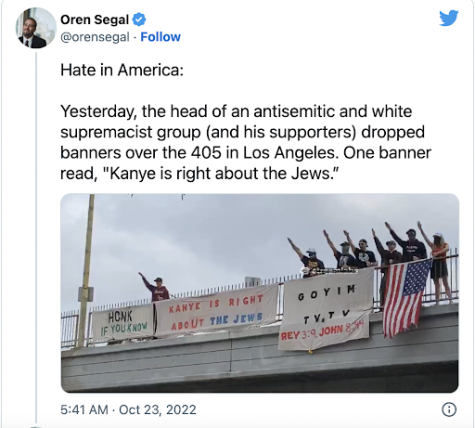
Task: Open the tweet info circle icon
Action: coord(449,409)
